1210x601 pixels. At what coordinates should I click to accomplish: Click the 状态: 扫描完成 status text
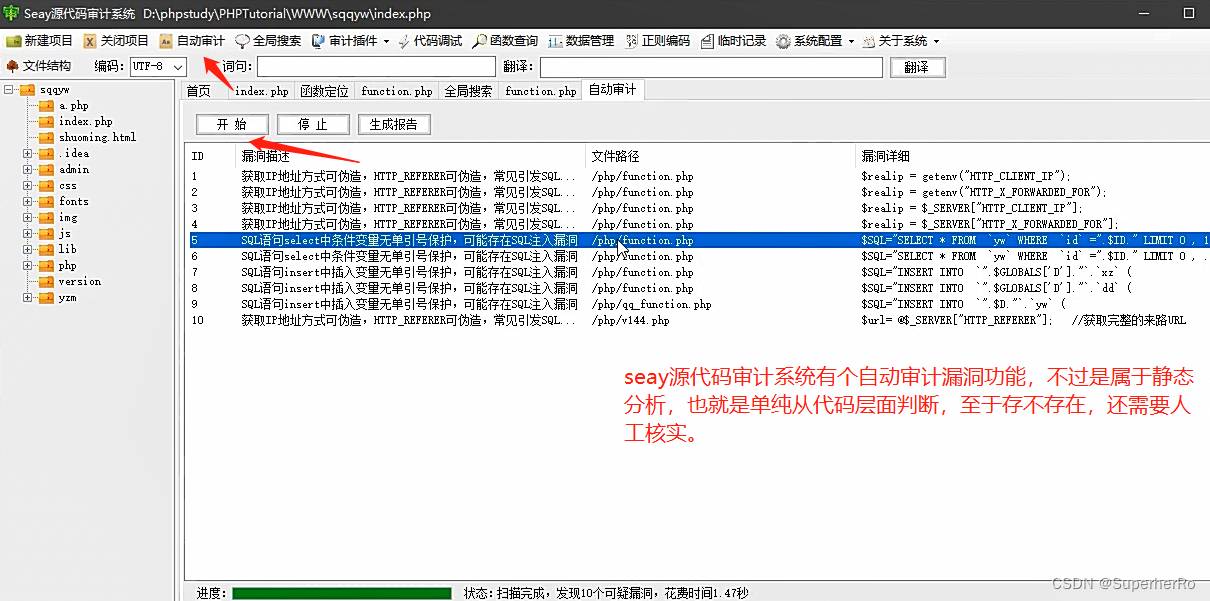click(x=606, y=593)
